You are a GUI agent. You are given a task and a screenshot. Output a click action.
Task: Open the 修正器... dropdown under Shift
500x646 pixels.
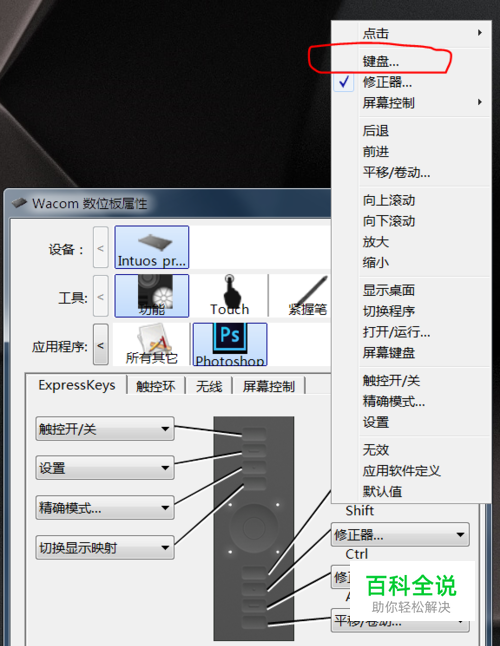400,535
